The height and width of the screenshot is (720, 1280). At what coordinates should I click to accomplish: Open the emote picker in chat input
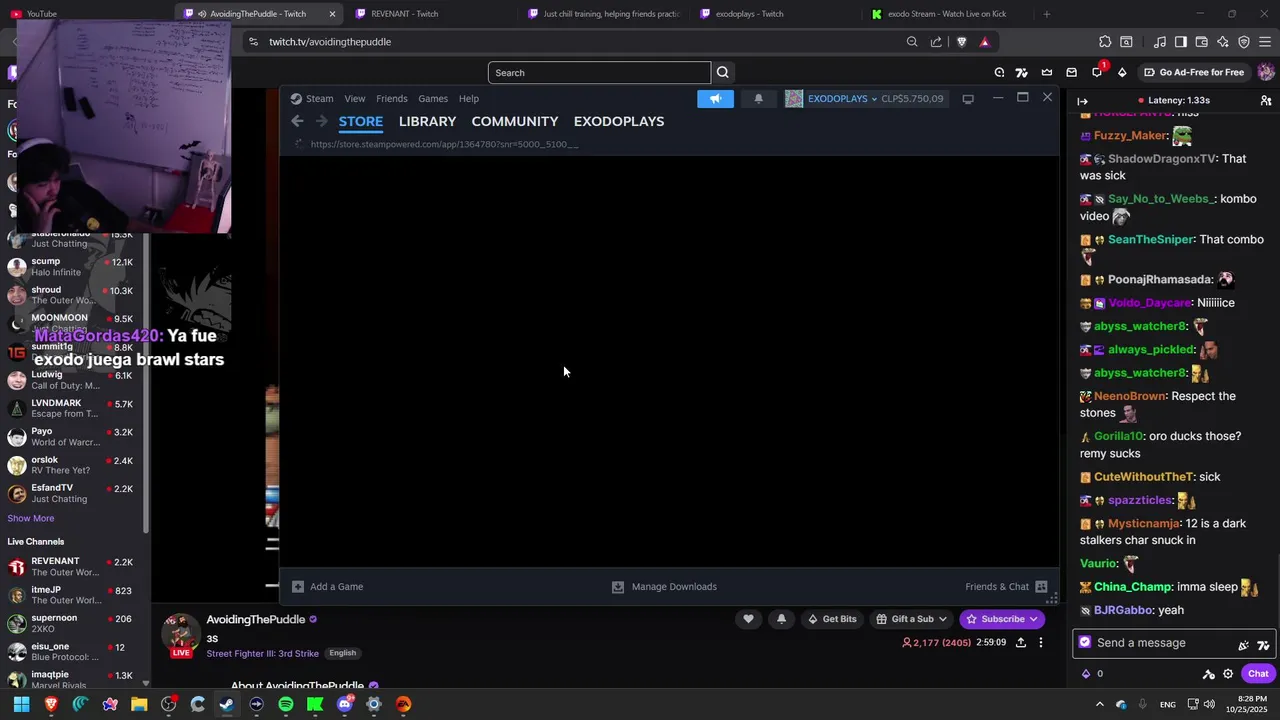1263,645
